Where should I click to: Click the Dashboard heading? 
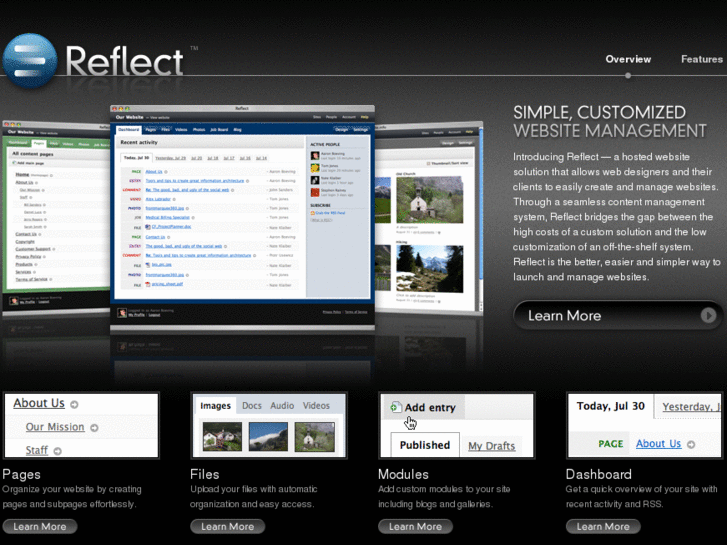tap(599, 474)
